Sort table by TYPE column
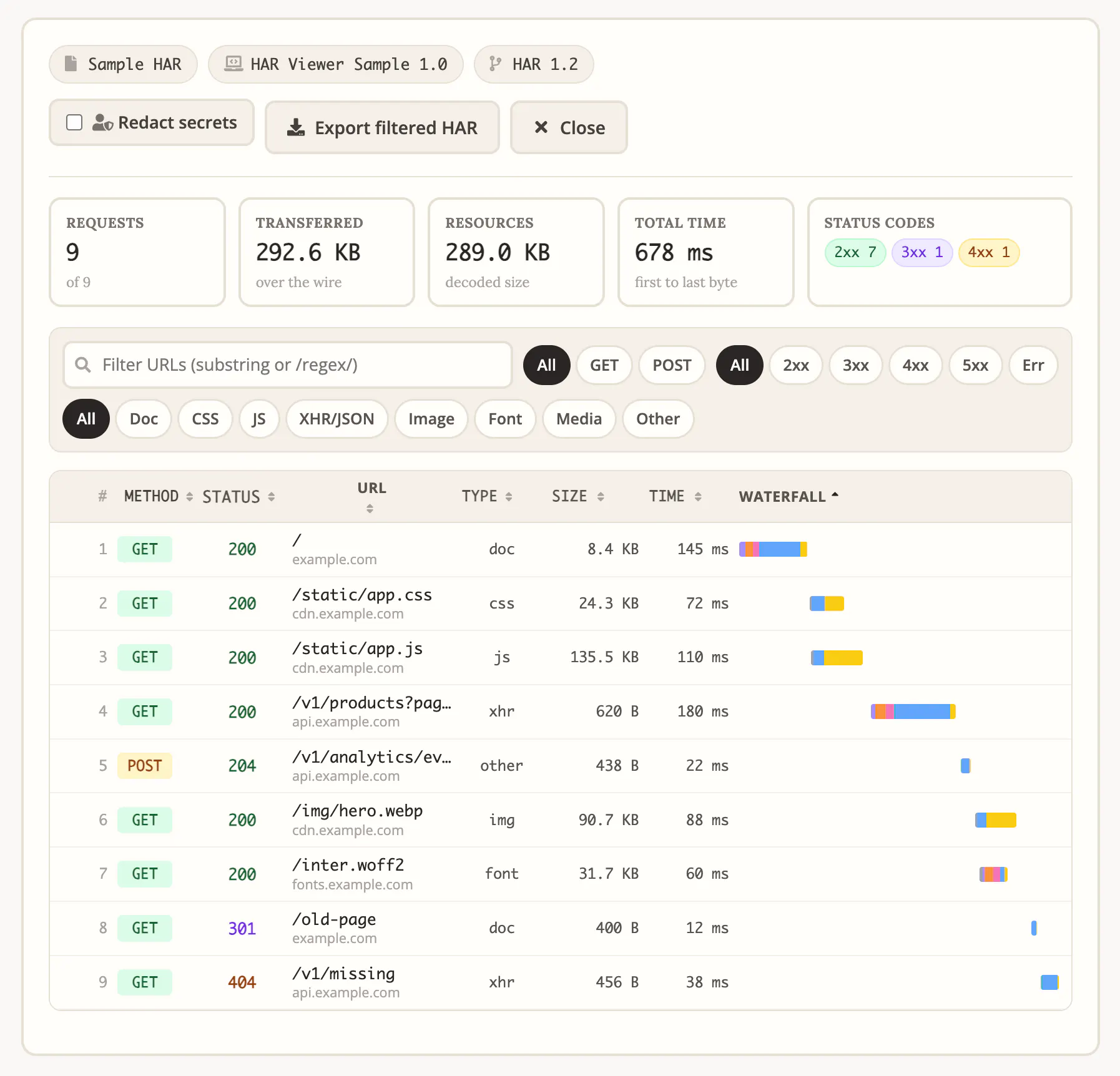Viewport: 1120px width, 1076px height. [x=487, y=496]
